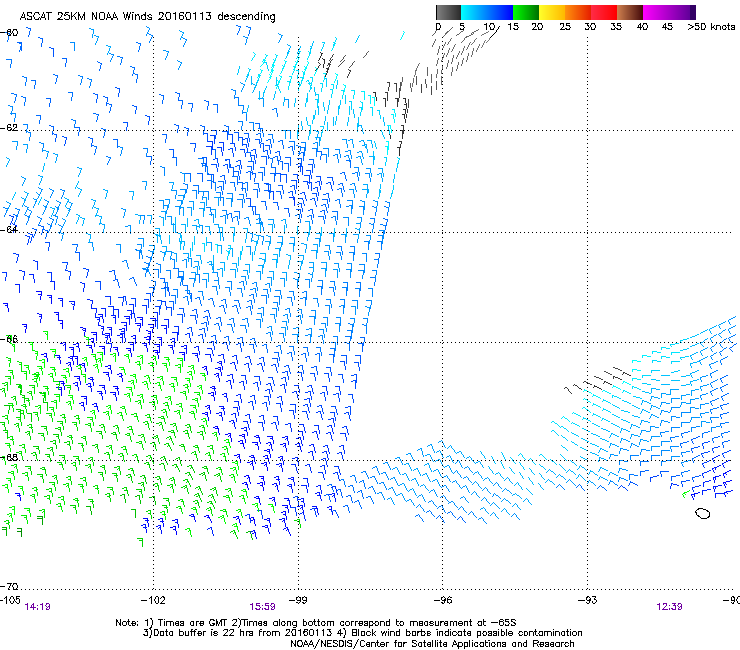Click the '-62' latitude label

click(x=9, y=128)
